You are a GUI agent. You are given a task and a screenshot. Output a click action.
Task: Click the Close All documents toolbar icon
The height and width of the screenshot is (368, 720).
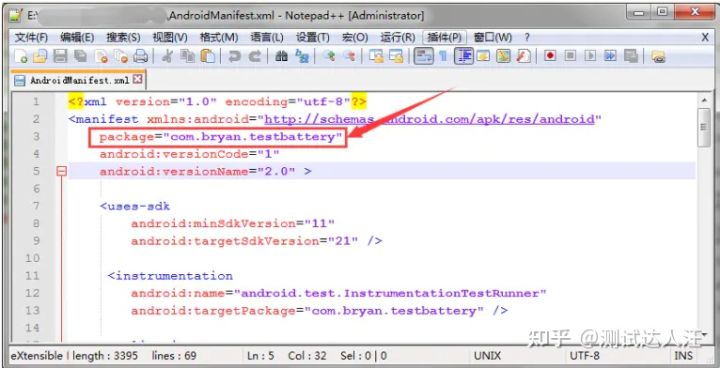point(121,56)
